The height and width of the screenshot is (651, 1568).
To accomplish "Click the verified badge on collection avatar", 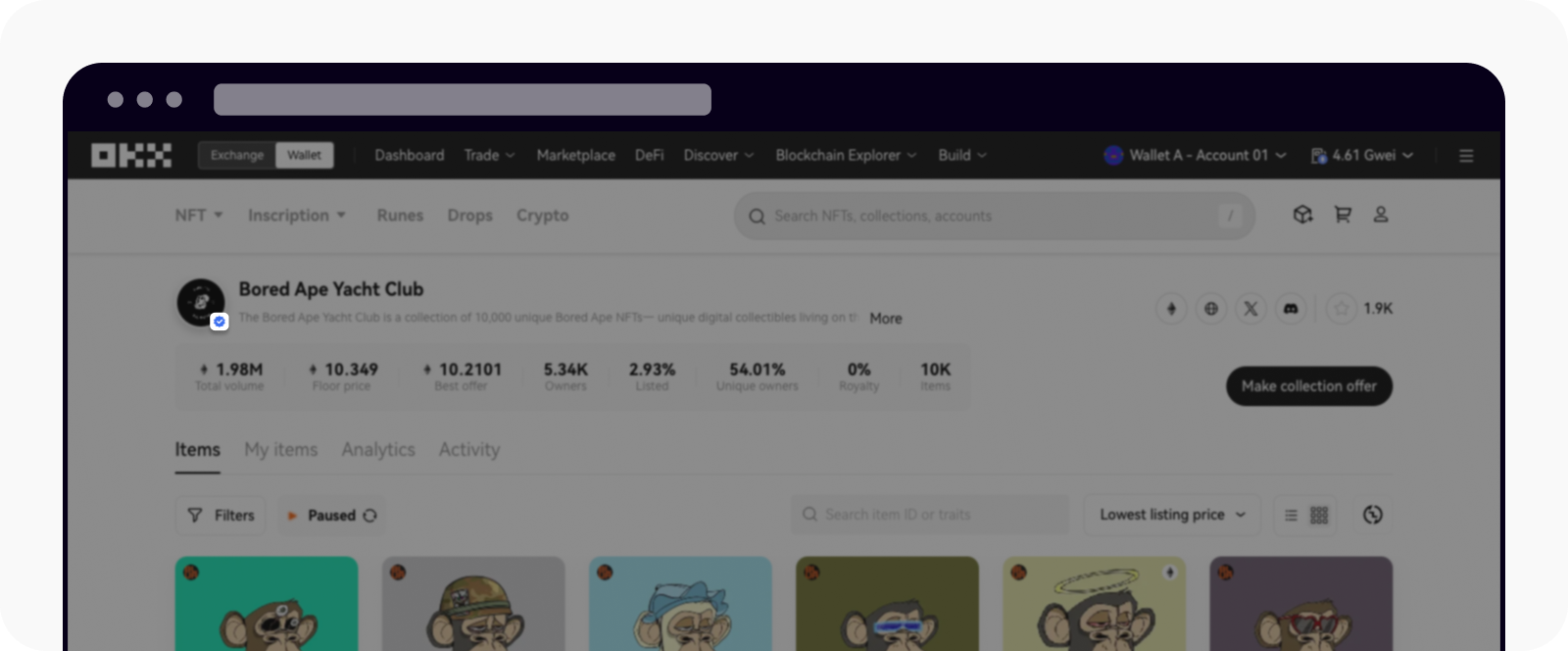I will [x=220, y=322].
